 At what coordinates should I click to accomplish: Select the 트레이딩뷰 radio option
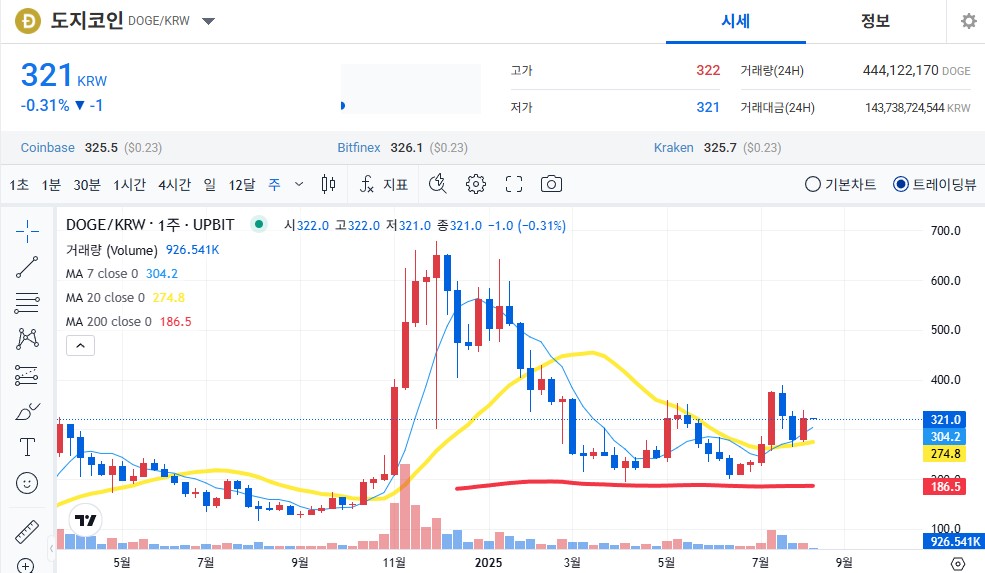[x=935, y=184]
